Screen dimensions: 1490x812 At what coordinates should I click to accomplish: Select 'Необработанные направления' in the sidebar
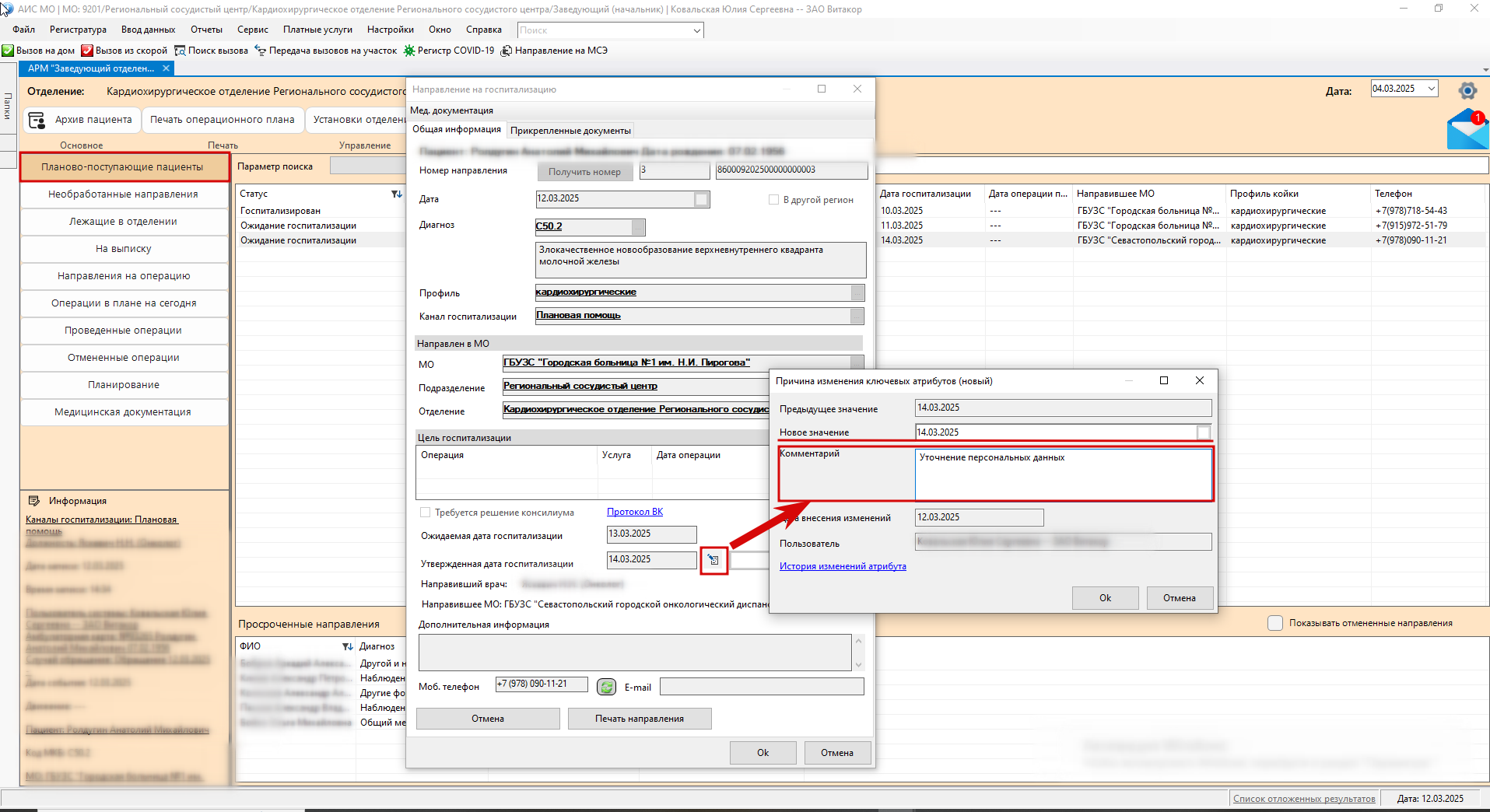pyautogui.click(x=123, y=194)
